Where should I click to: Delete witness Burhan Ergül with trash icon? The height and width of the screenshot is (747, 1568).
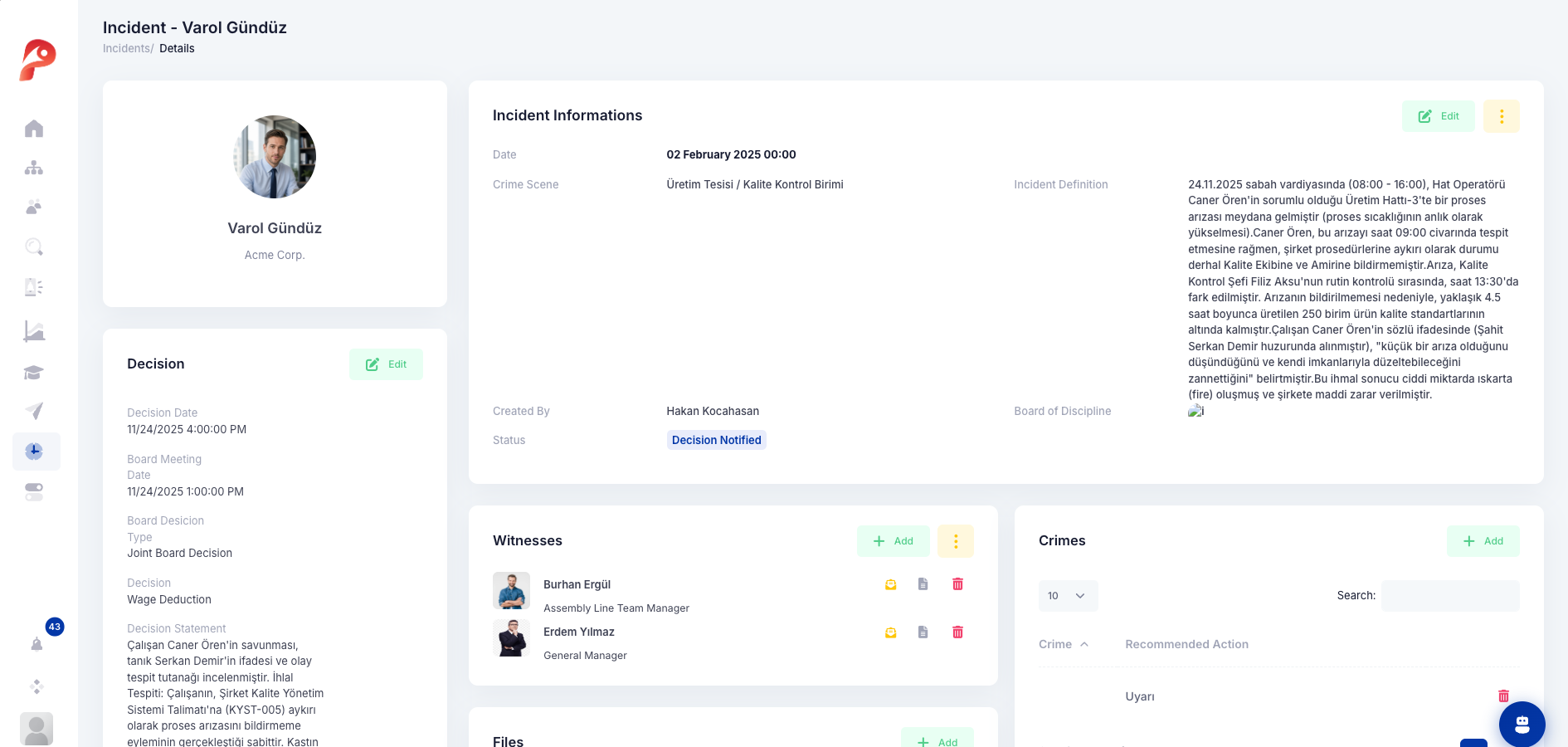click(957, 584)
